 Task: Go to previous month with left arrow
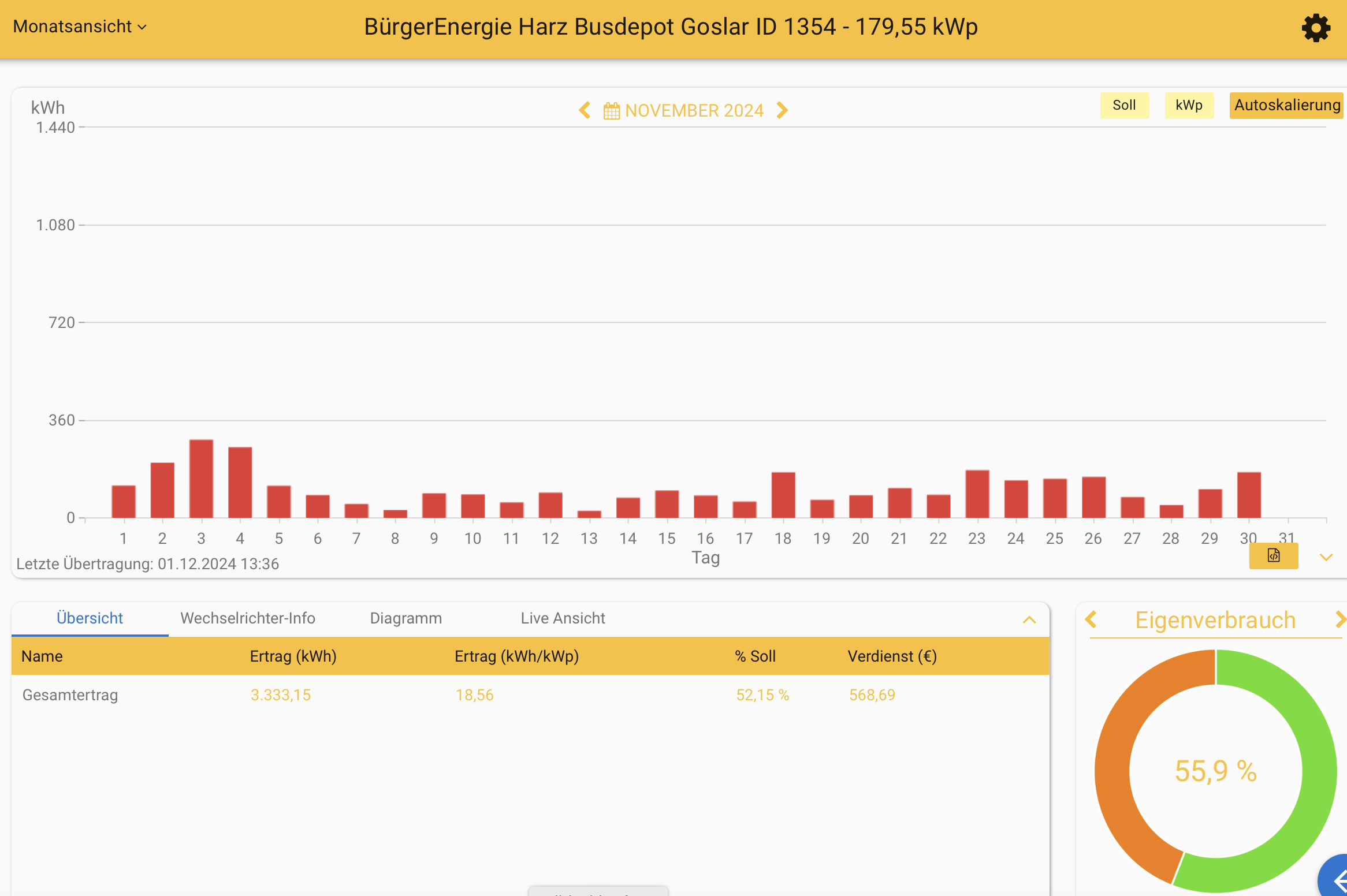click(x=585, y=110)
